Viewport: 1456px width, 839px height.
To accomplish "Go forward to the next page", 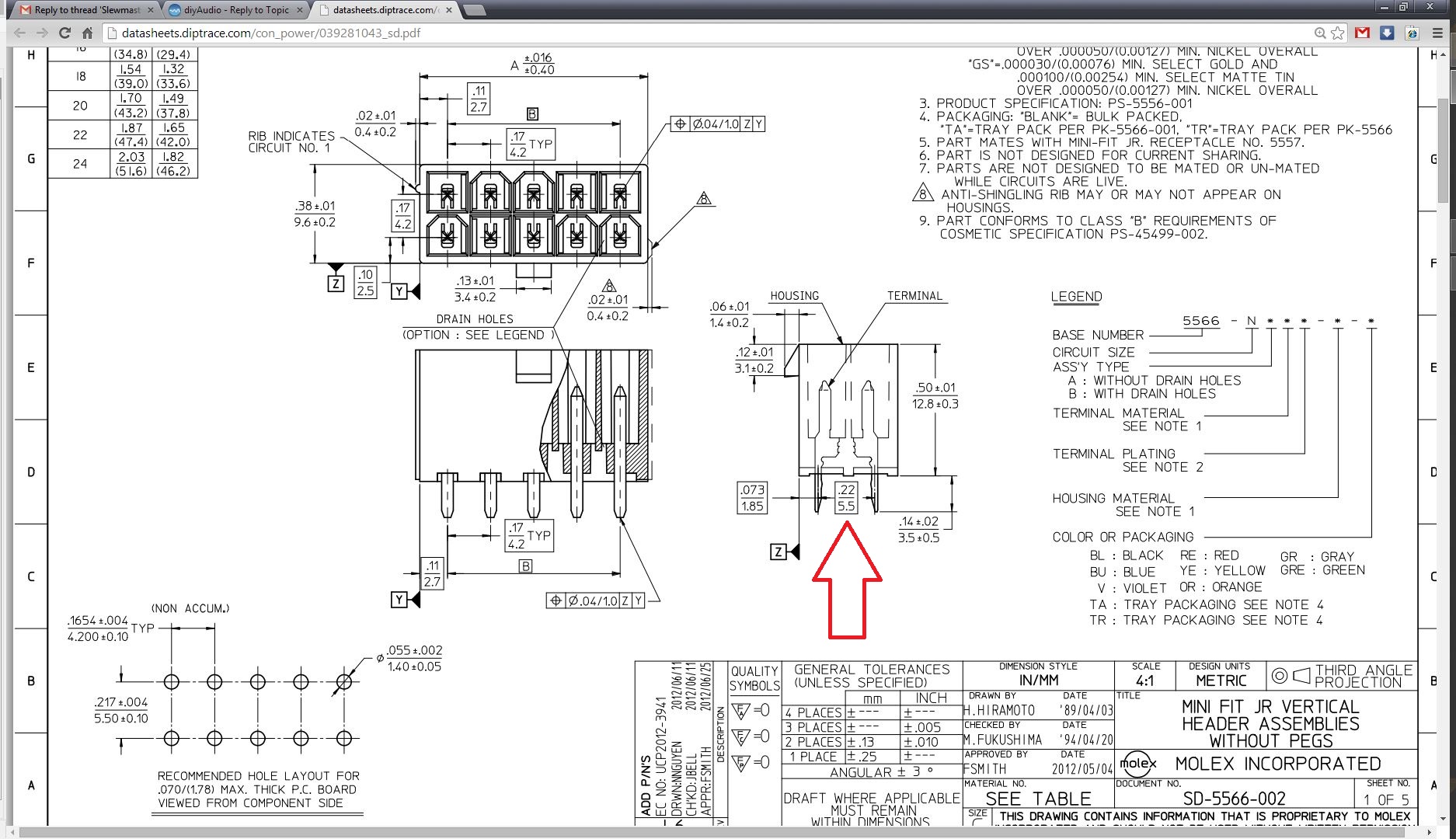I will (43, 33).
